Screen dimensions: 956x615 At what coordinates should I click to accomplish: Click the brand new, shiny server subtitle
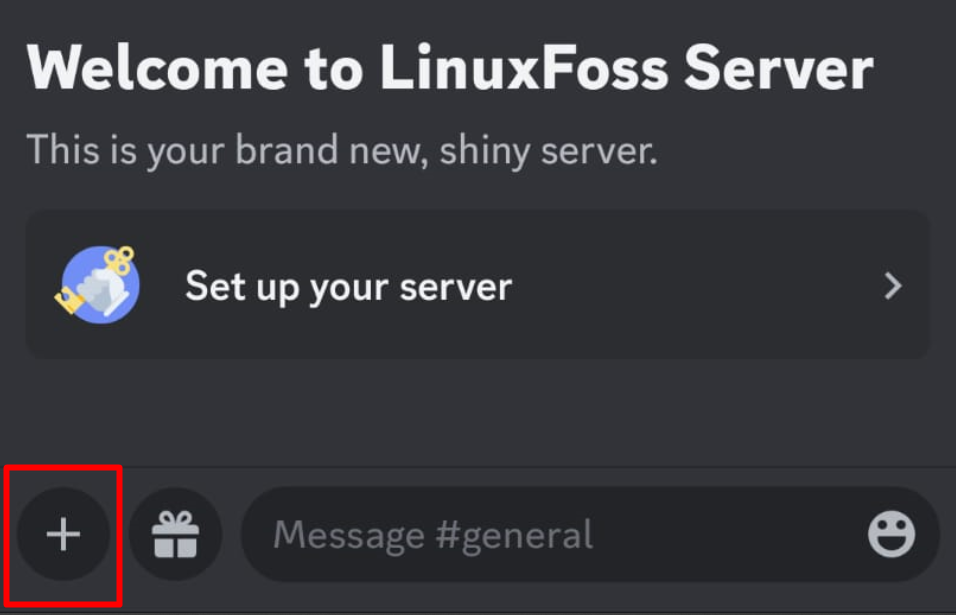(342, 149)
